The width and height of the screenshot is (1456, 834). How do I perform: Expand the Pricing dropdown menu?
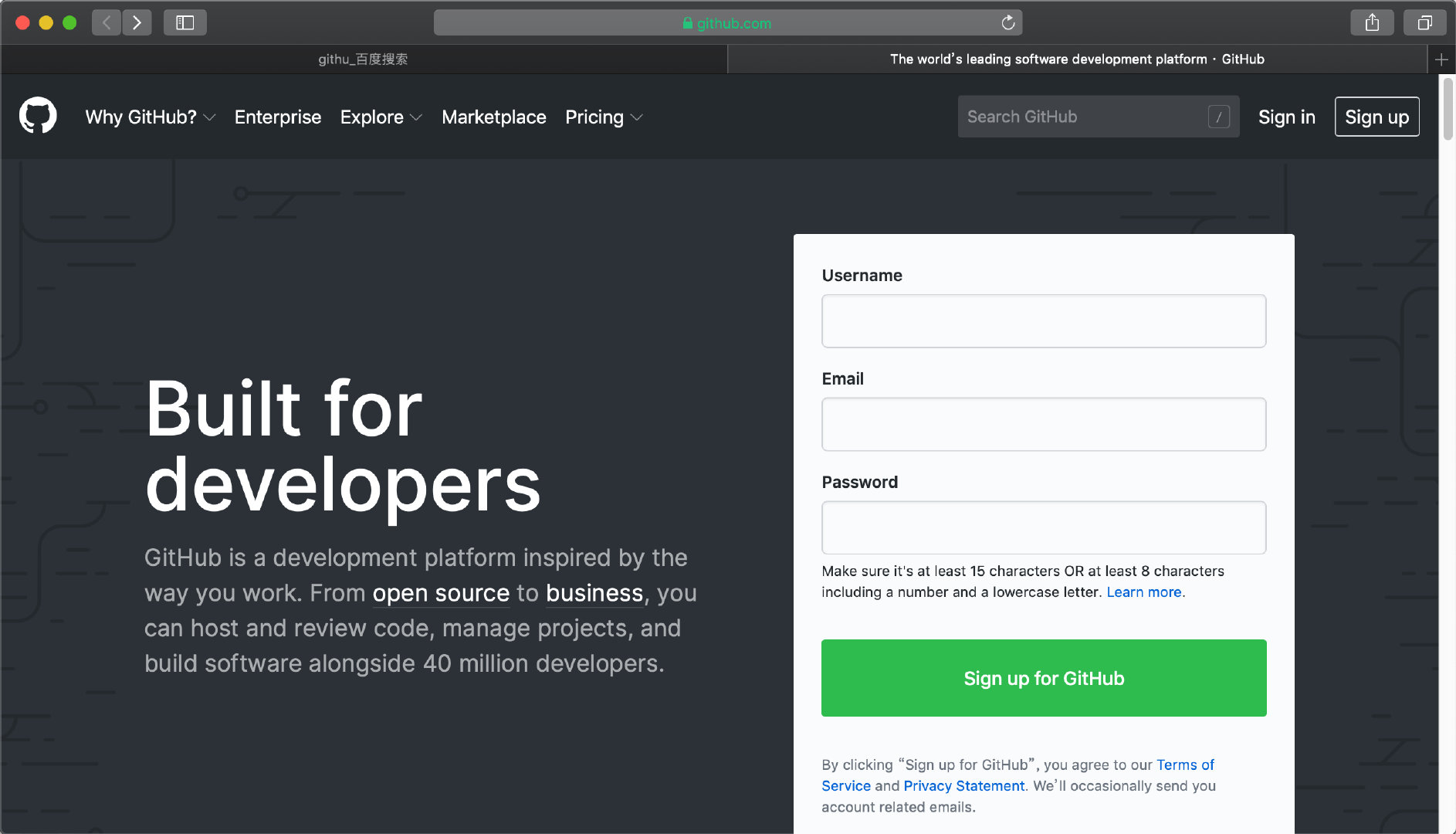coord(604,117)
